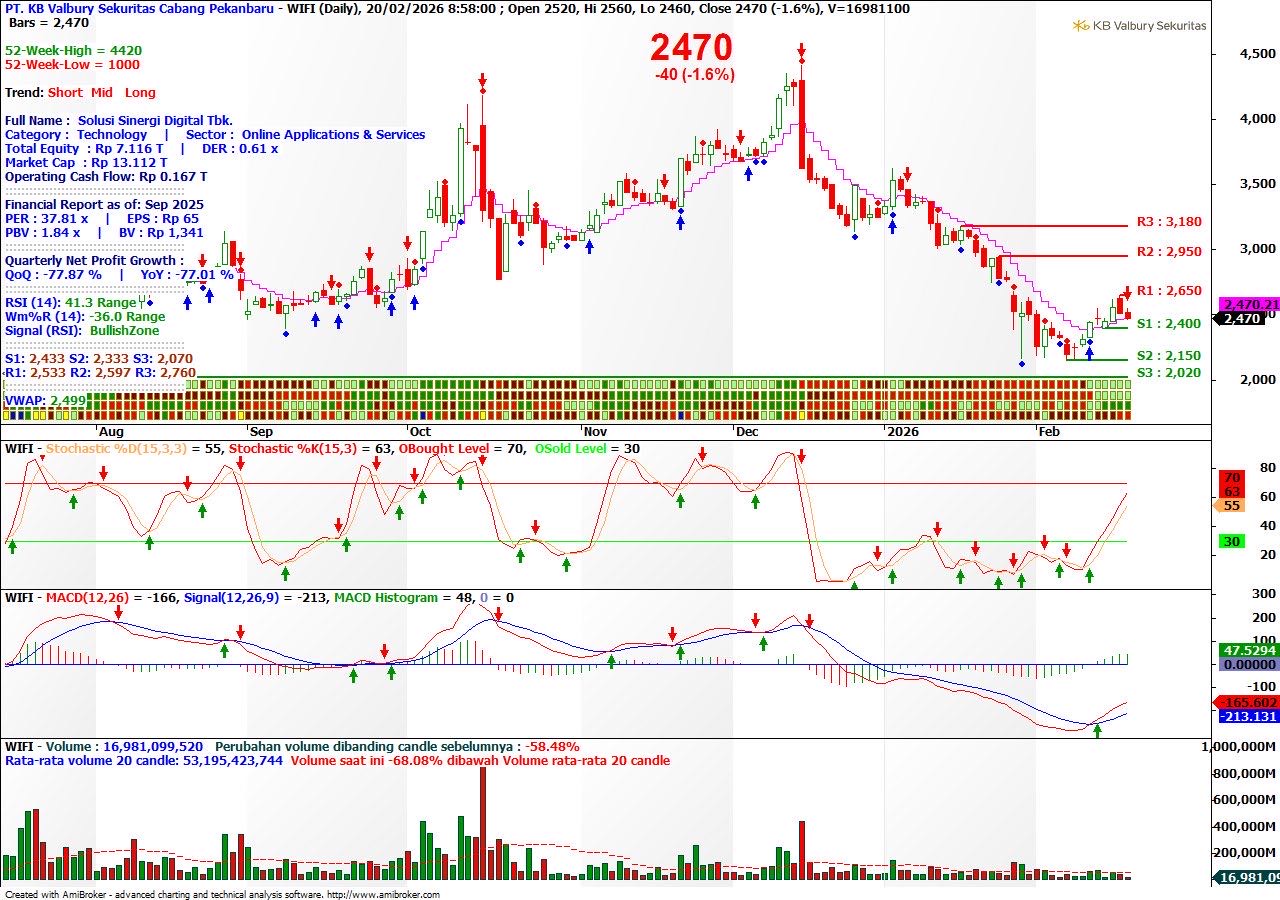The image size is (1280, 900).
Task: Click the "Category : Technology" text
Action: pyautogui.click(x=76, y=134)
